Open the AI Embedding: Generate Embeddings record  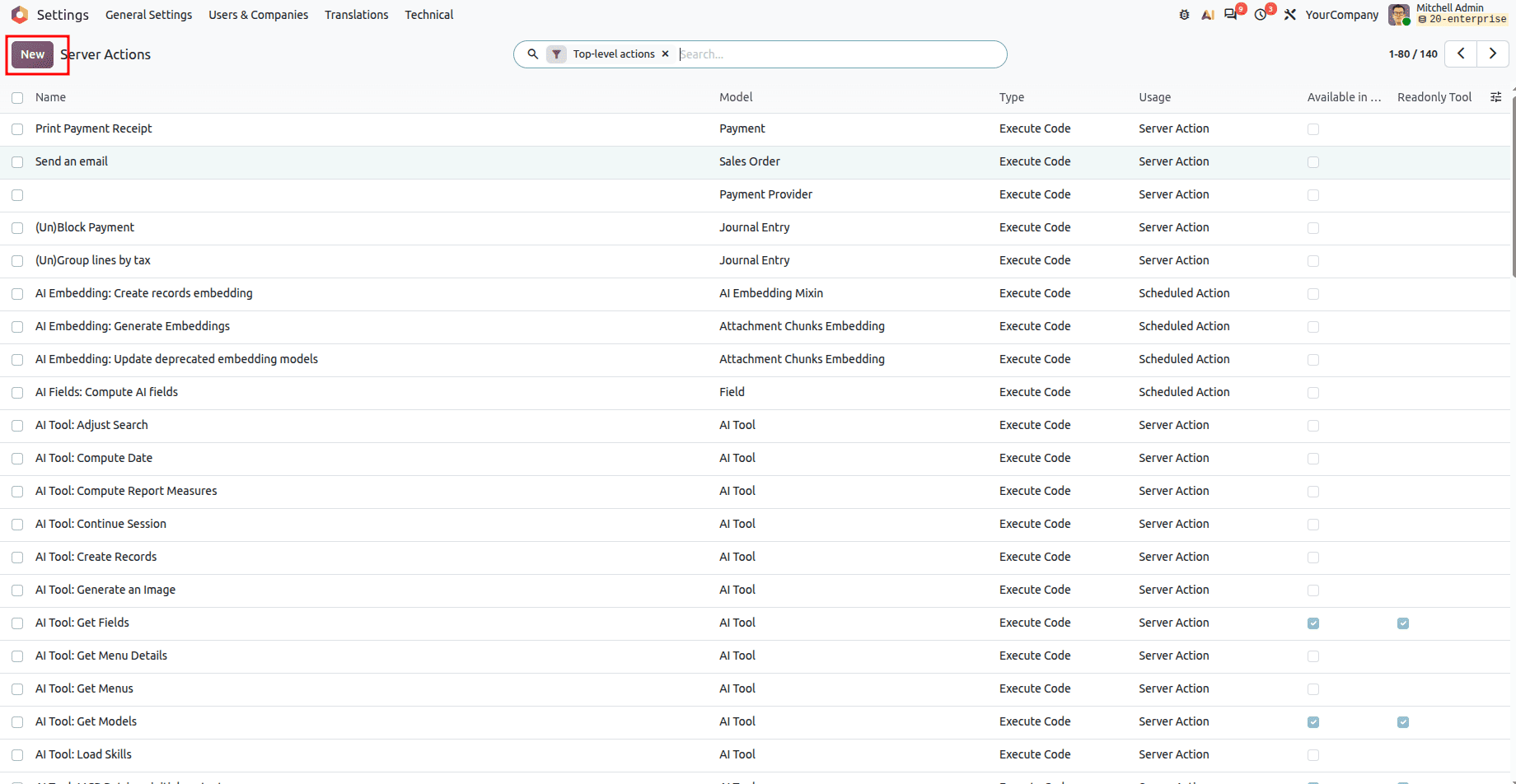pos(133,326)
